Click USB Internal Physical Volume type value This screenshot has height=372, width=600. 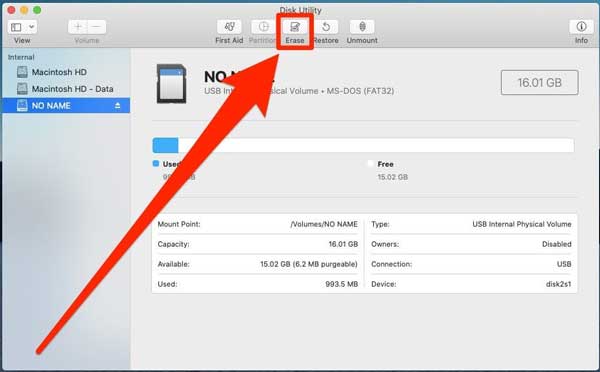(522, 224)
